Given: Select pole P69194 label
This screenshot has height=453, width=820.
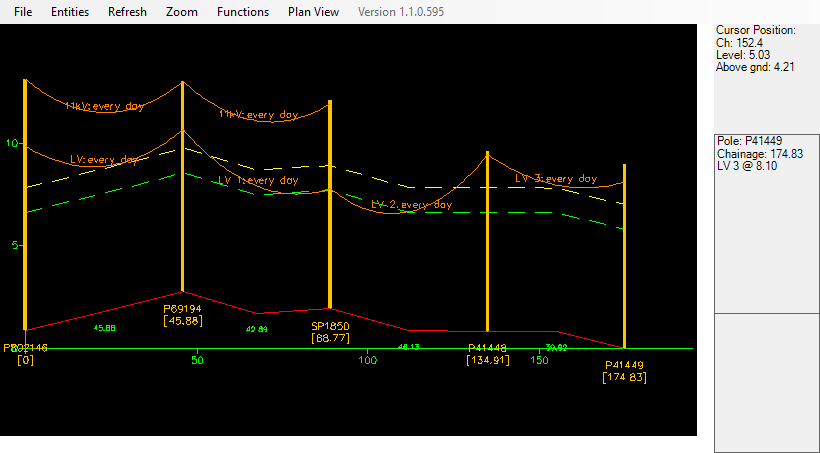Looking at the screenshot, I should [183, 310].
